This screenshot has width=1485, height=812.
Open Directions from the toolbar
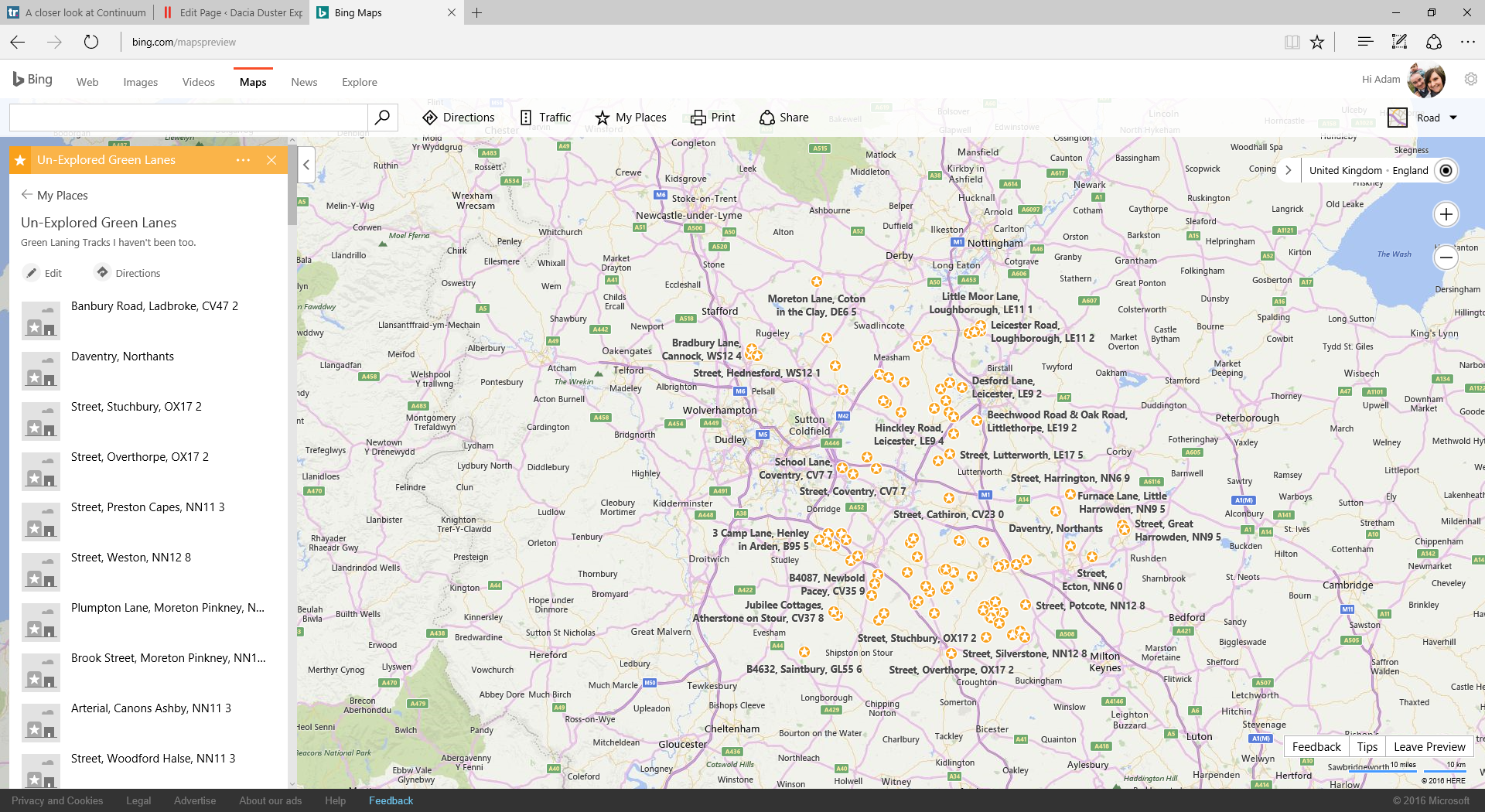459,118
